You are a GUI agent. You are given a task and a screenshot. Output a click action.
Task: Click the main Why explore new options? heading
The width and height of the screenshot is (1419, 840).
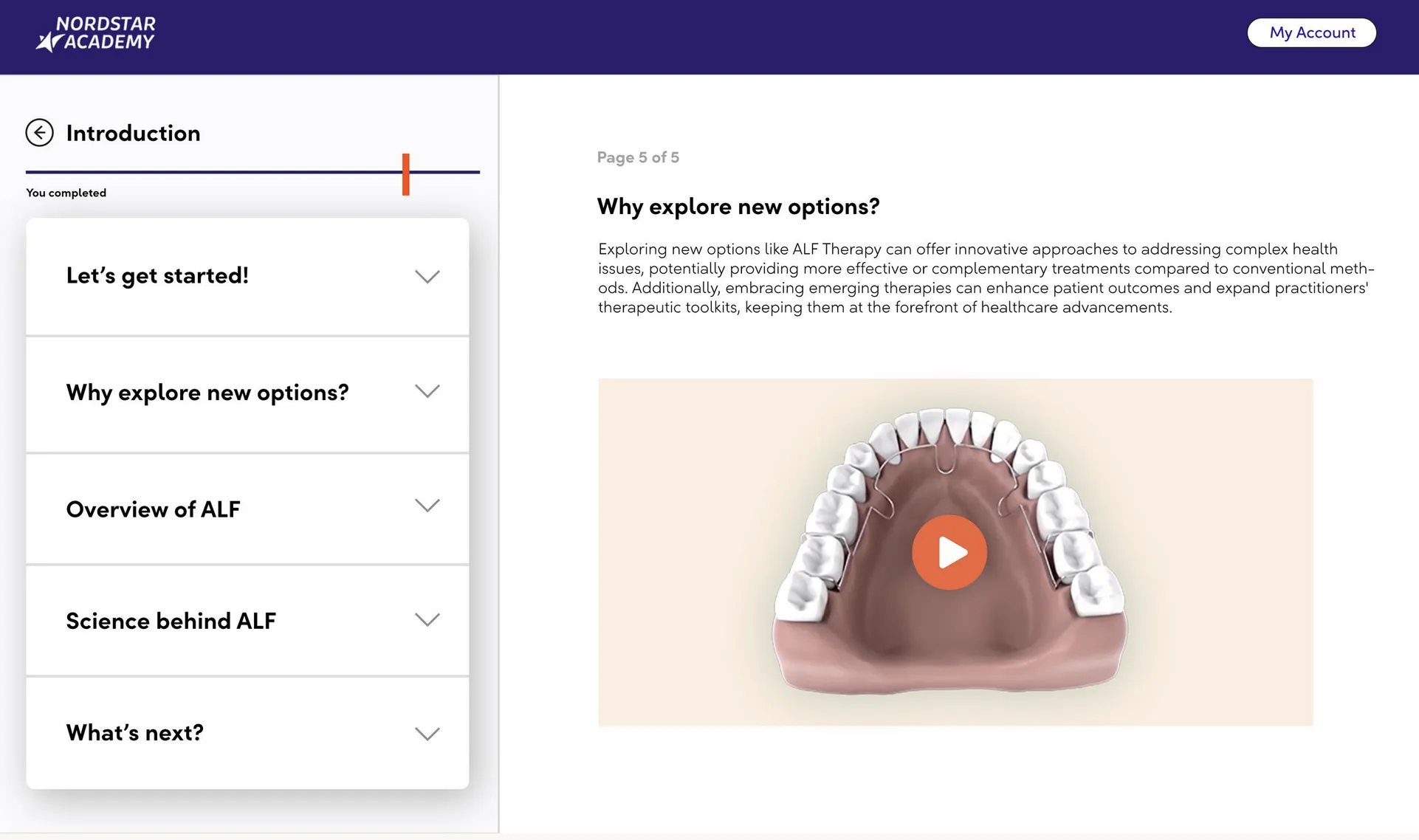[x=738, y=207]
